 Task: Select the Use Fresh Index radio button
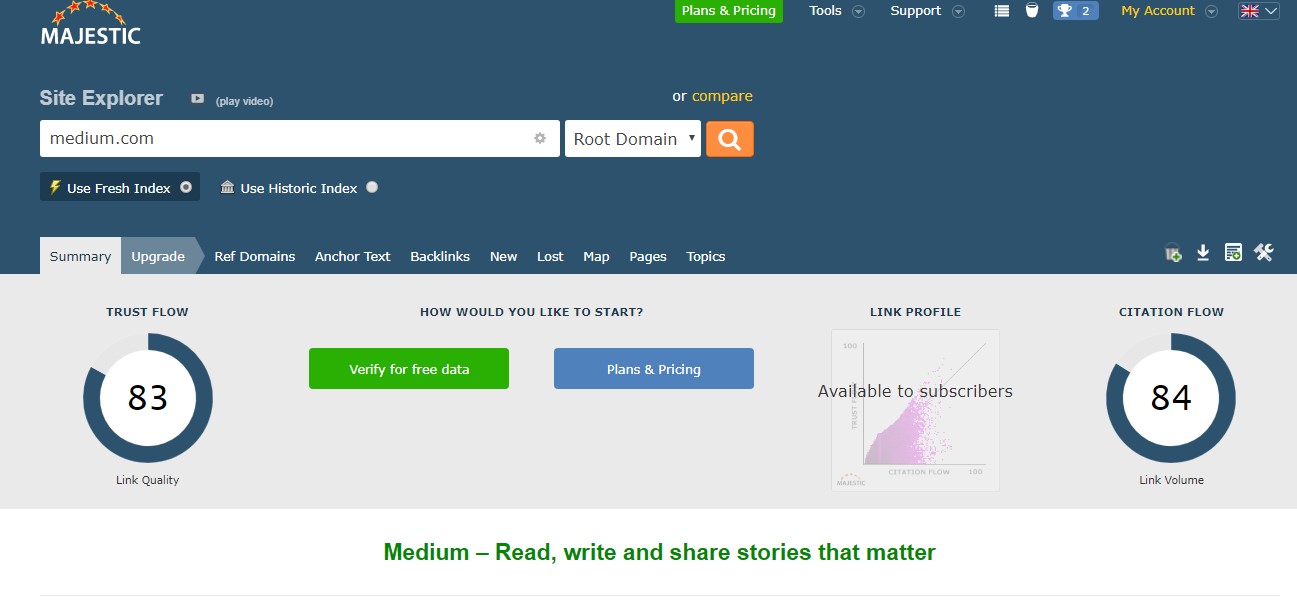point(186,187)
